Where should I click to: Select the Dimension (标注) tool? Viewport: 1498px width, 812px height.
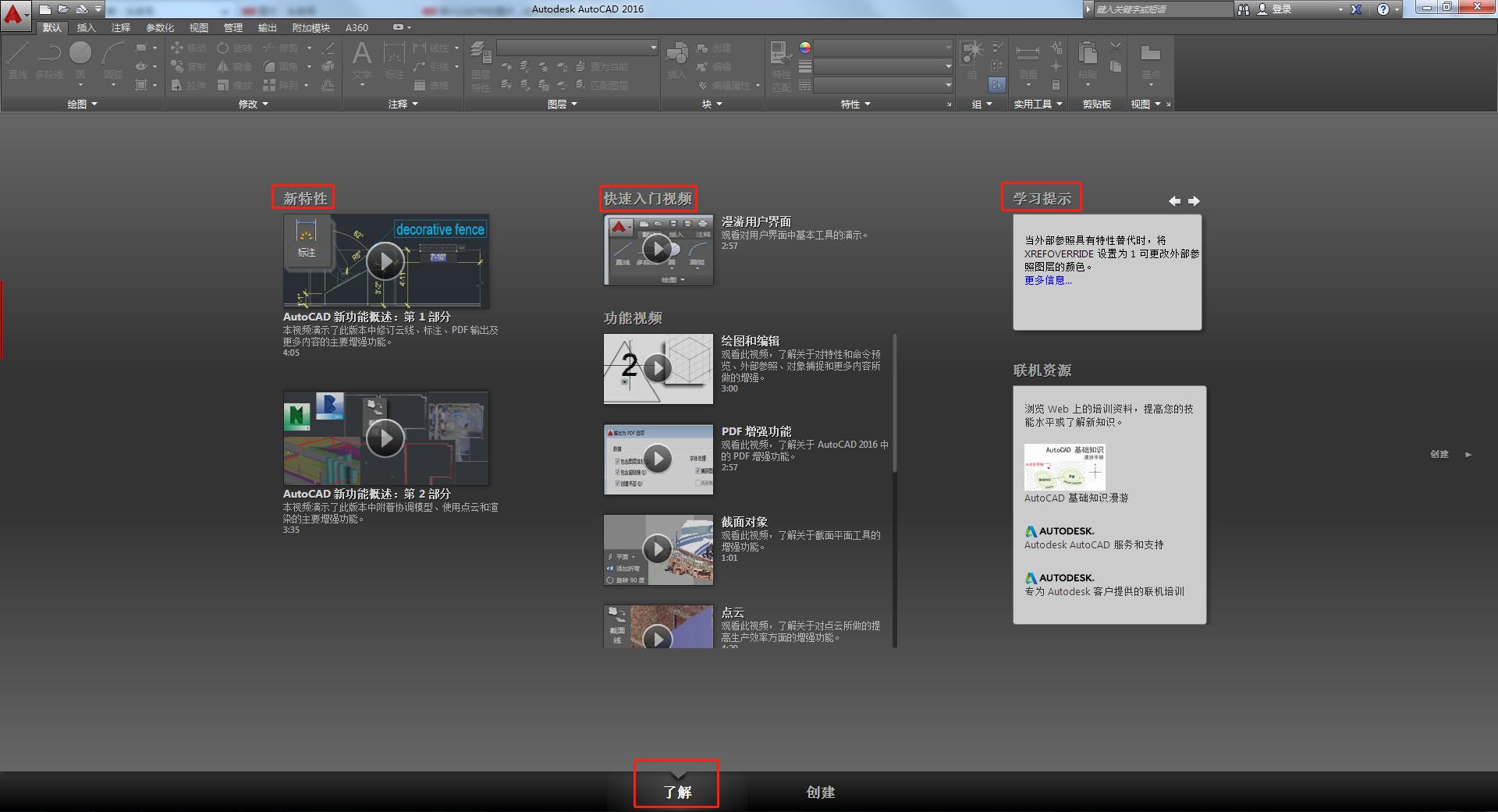pos(394,61)
